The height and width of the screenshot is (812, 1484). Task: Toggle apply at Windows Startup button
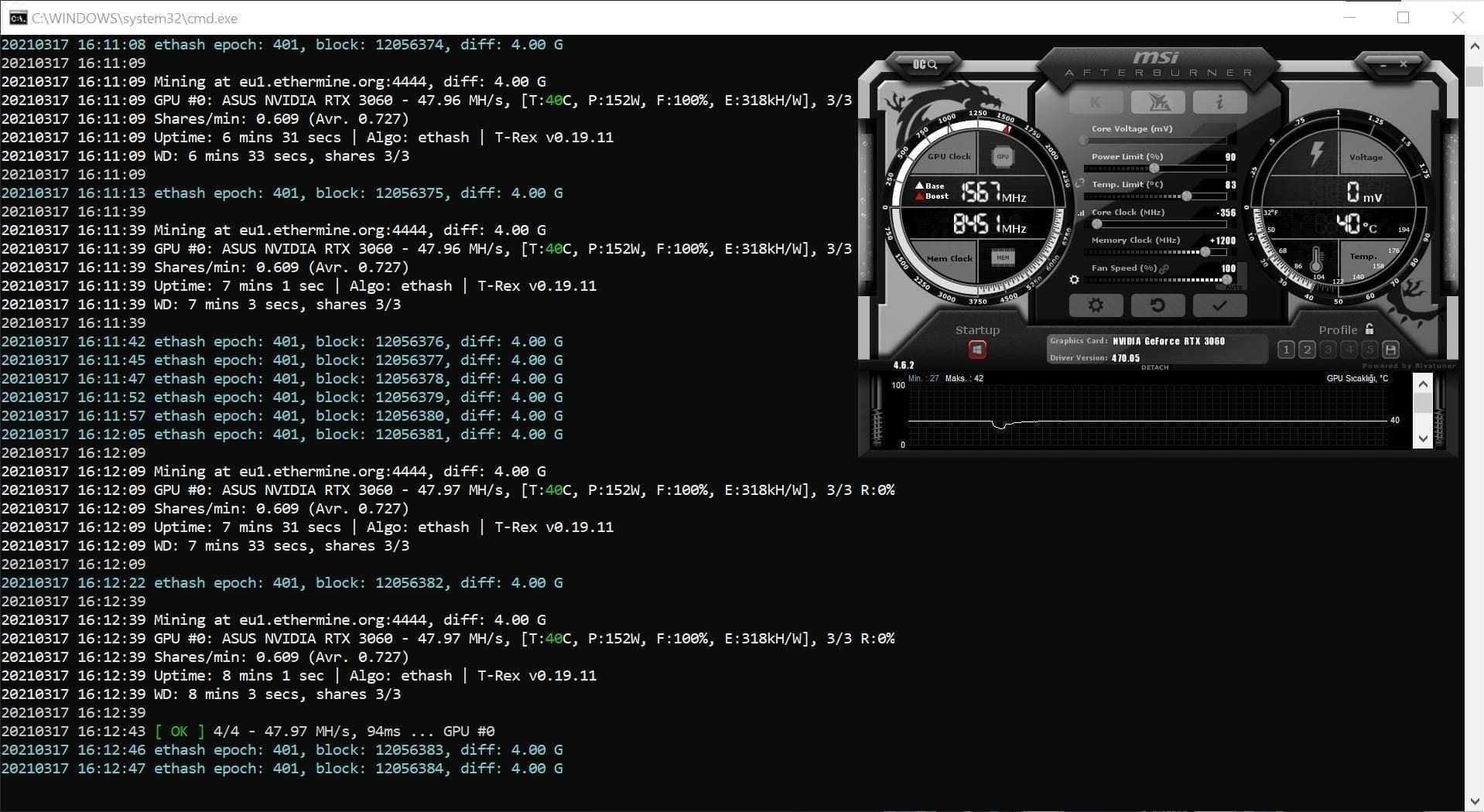(x=977, y=350)
